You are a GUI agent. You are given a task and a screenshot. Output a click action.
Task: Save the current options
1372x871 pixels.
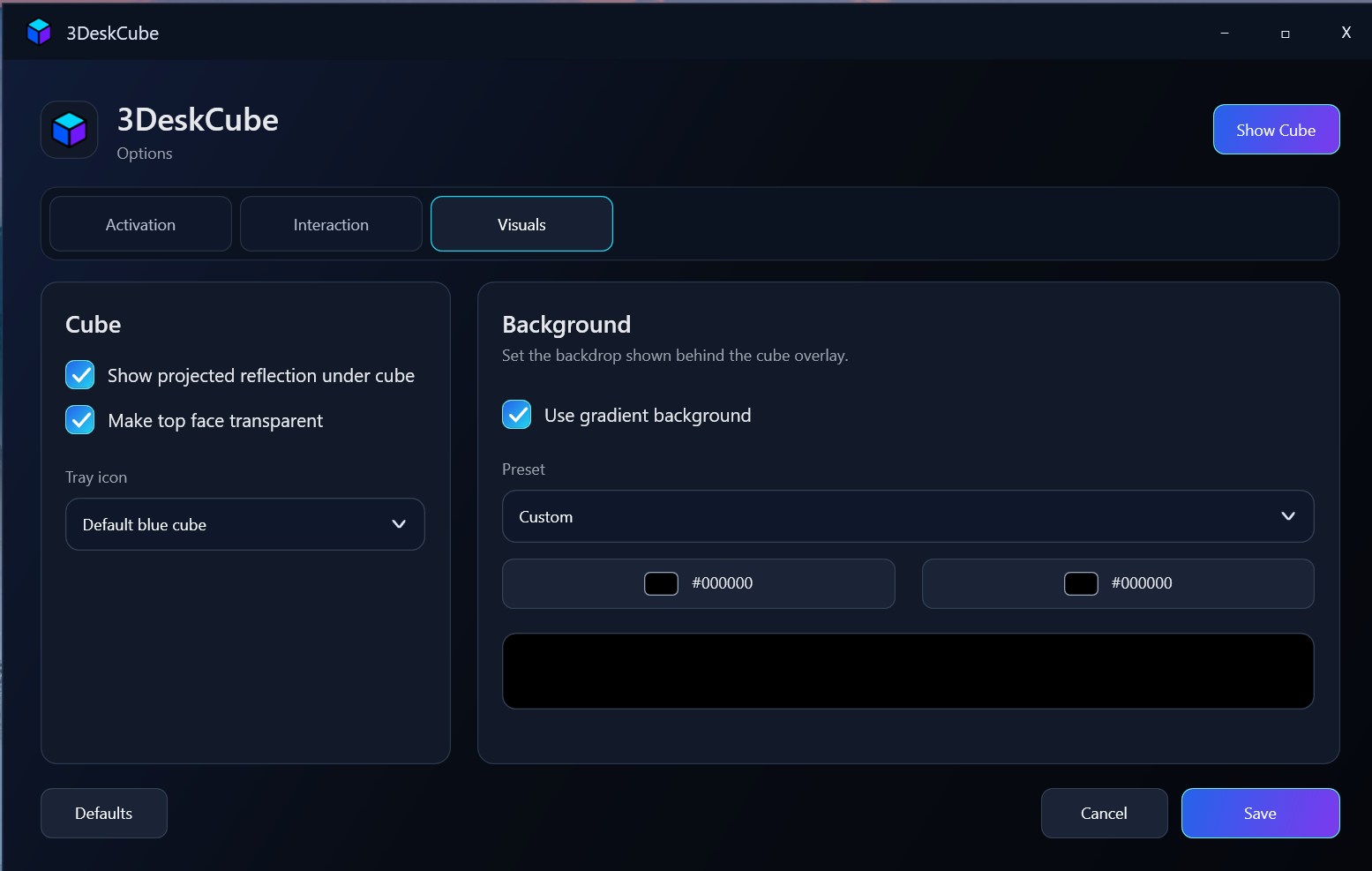(1260, 813)
